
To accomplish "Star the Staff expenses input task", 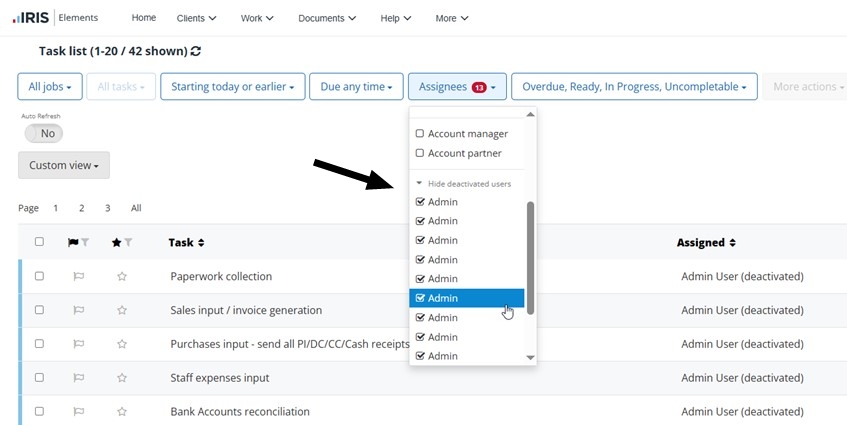I will [121, 378].
